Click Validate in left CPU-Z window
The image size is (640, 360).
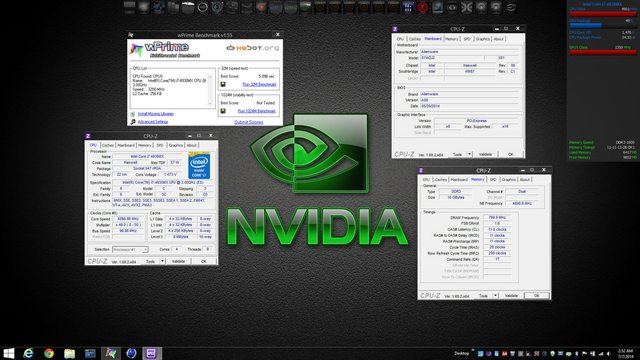click(x=178, y=261)
